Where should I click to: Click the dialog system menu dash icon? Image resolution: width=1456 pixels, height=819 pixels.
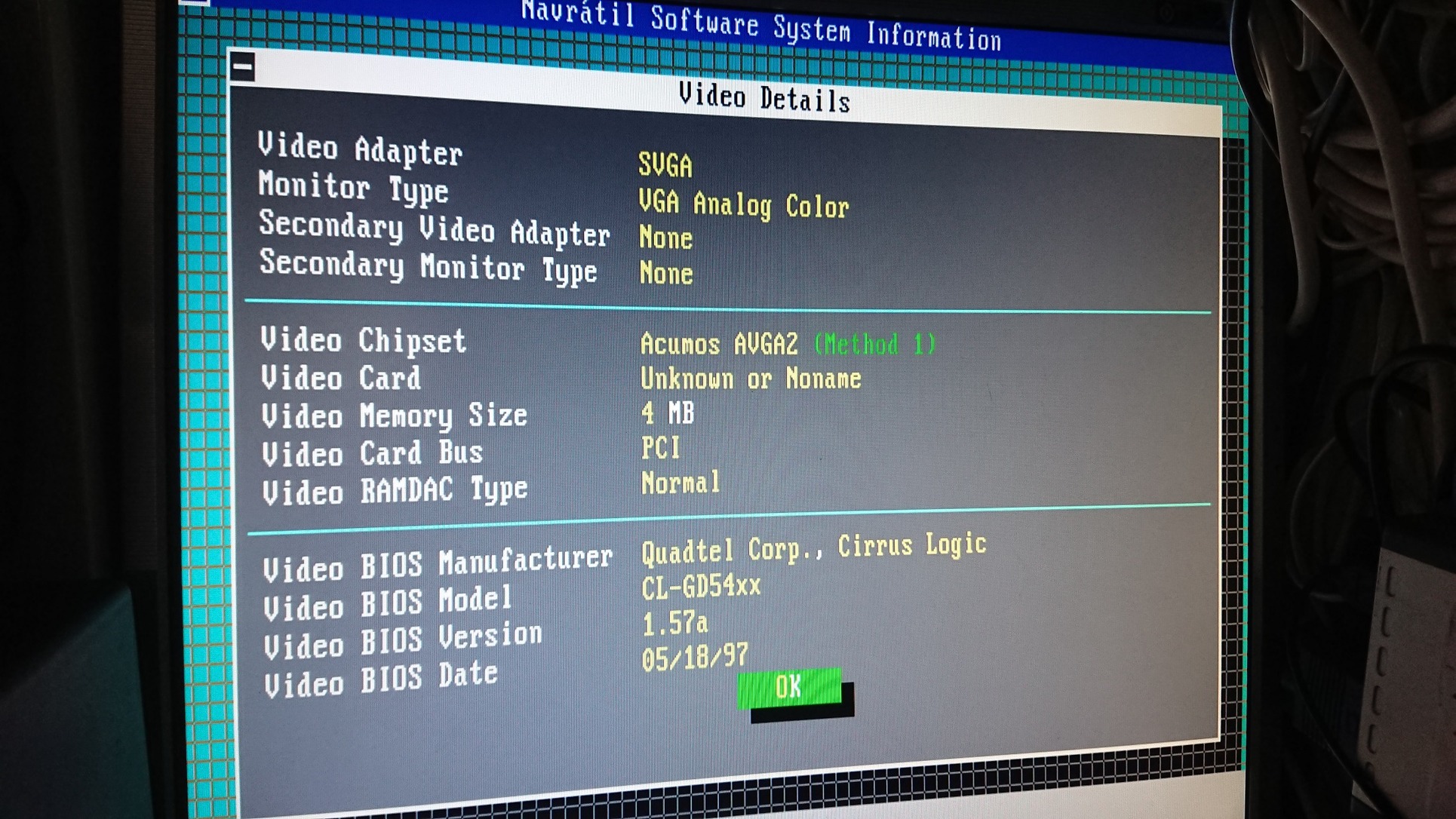243,67
